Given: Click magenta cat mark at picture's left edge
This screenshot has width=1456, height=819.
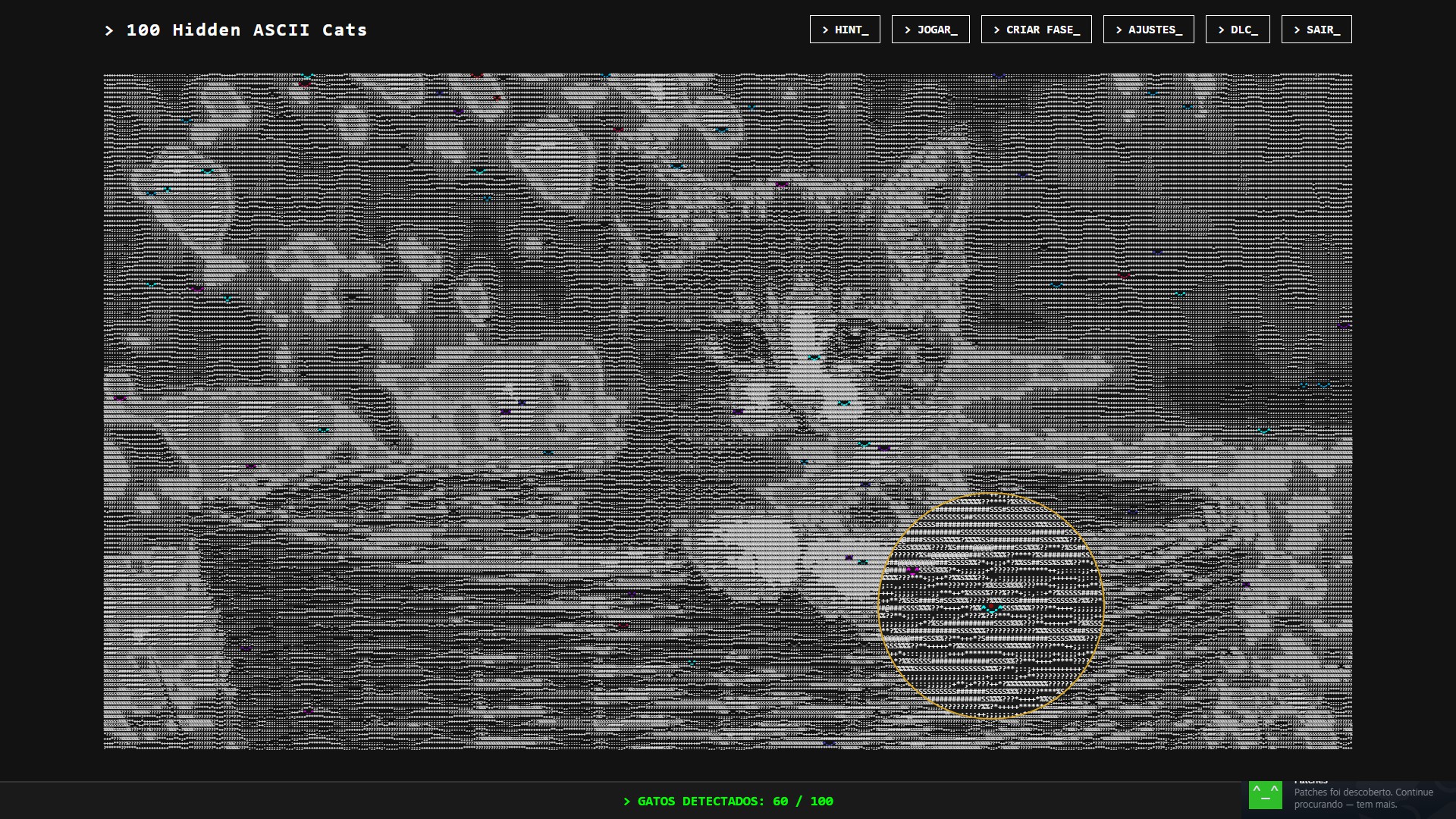Looking at the screenshot, I should click(x=120, y=397).
